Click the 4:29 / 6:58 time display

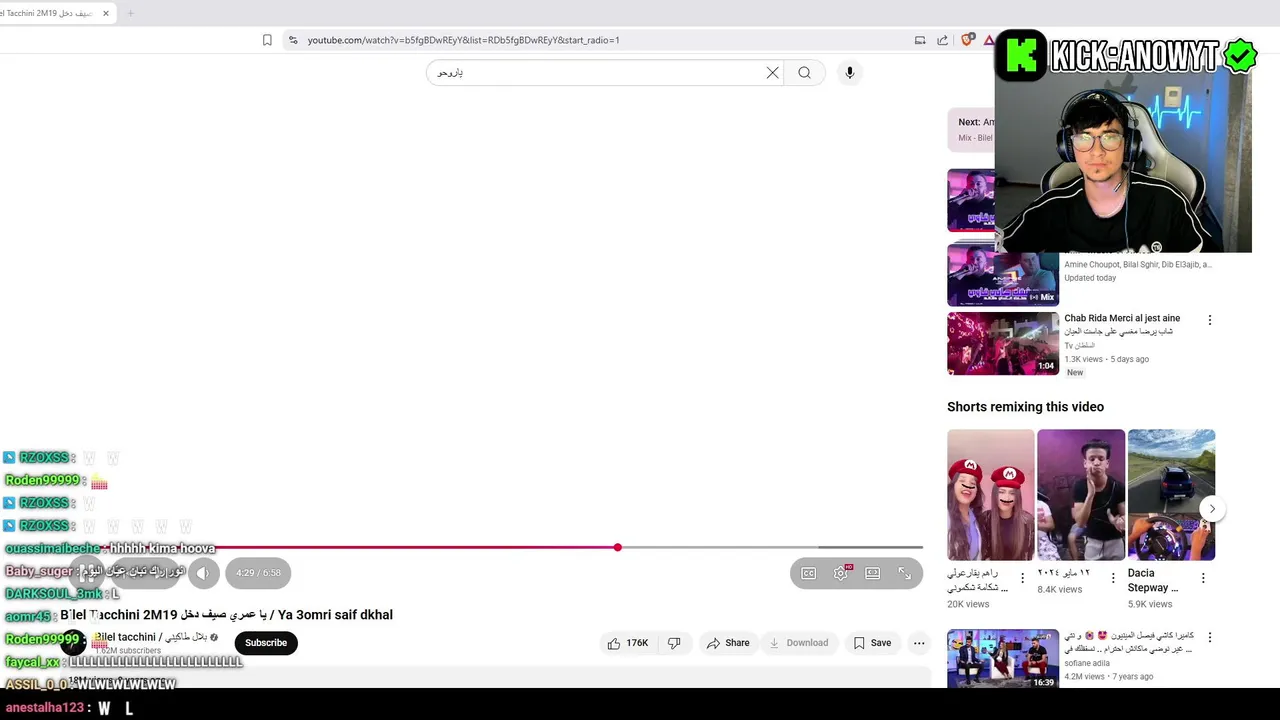[258, 573]
